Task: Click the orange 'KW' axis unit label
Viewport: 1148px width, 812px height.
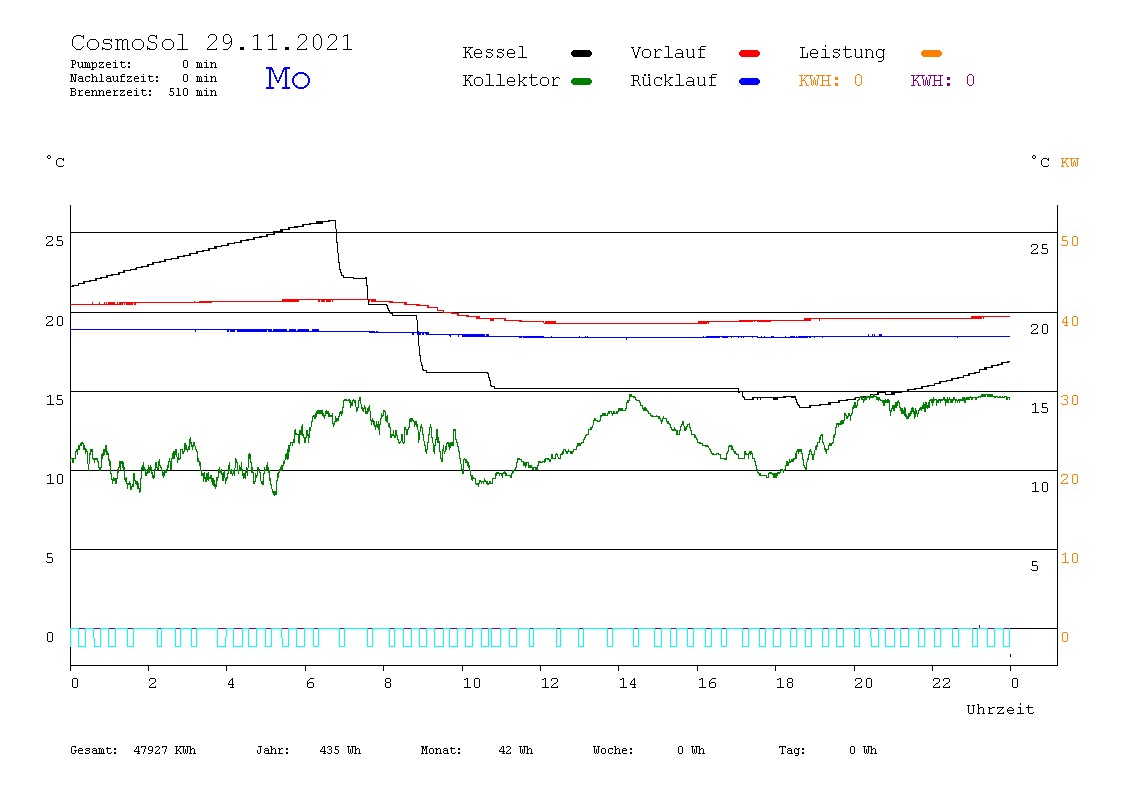Action: point(1070,163)
